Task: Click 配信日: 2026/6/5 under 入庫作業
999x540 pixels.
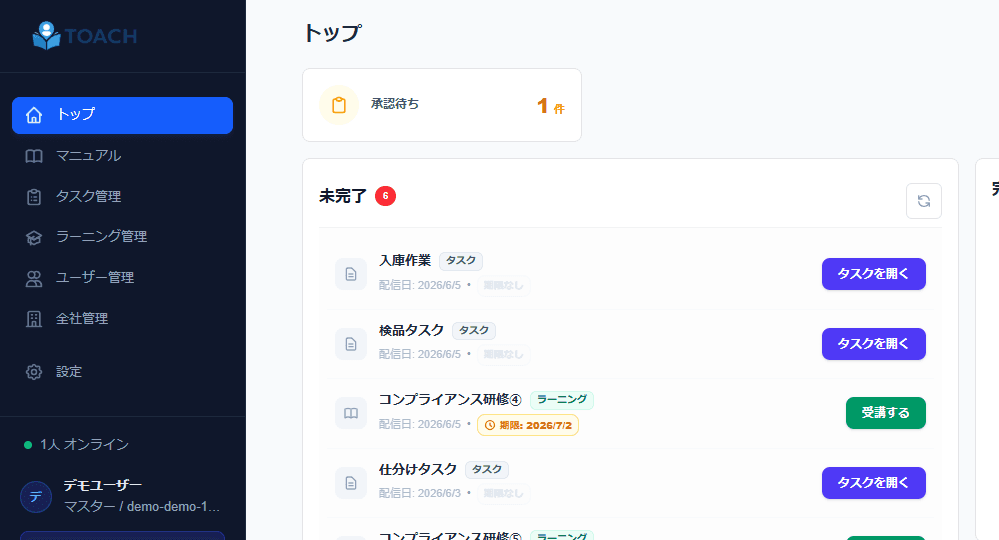Action: (420, 285)
